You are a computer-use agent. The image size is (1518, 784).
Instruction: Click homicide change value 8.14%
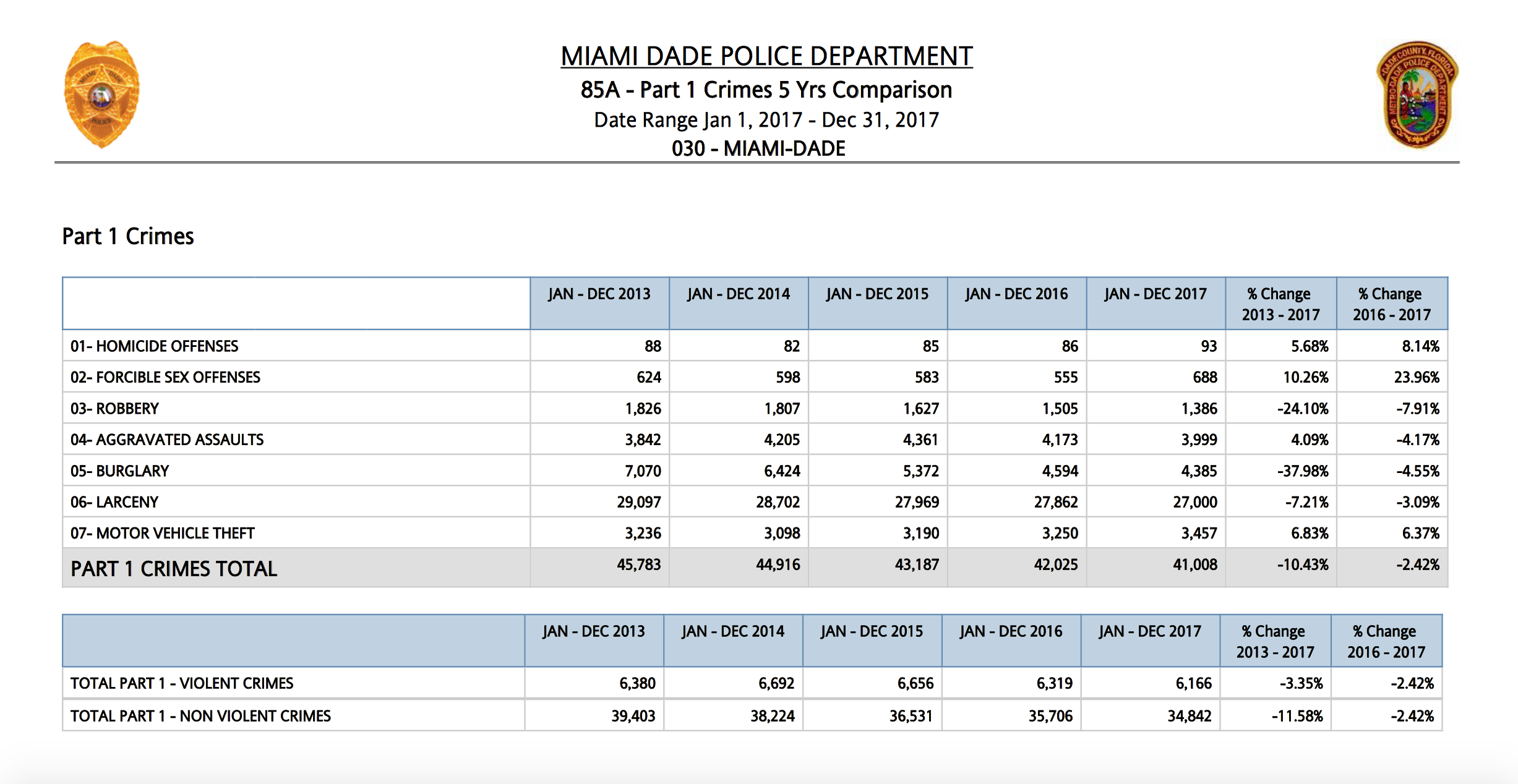click(x=1420, y=346)
